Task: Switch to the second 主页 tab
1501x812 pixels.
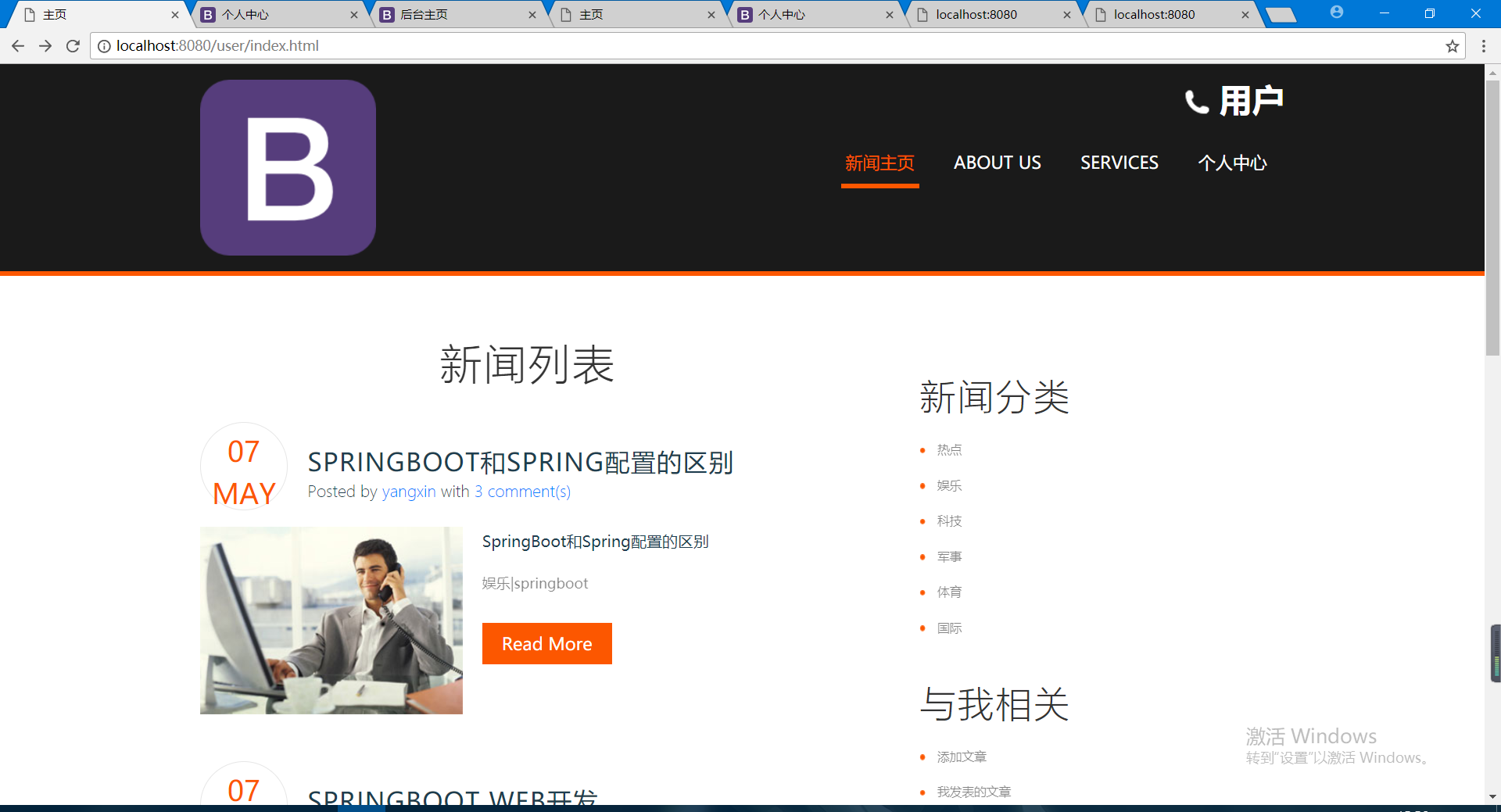Action: pos(637,15)
